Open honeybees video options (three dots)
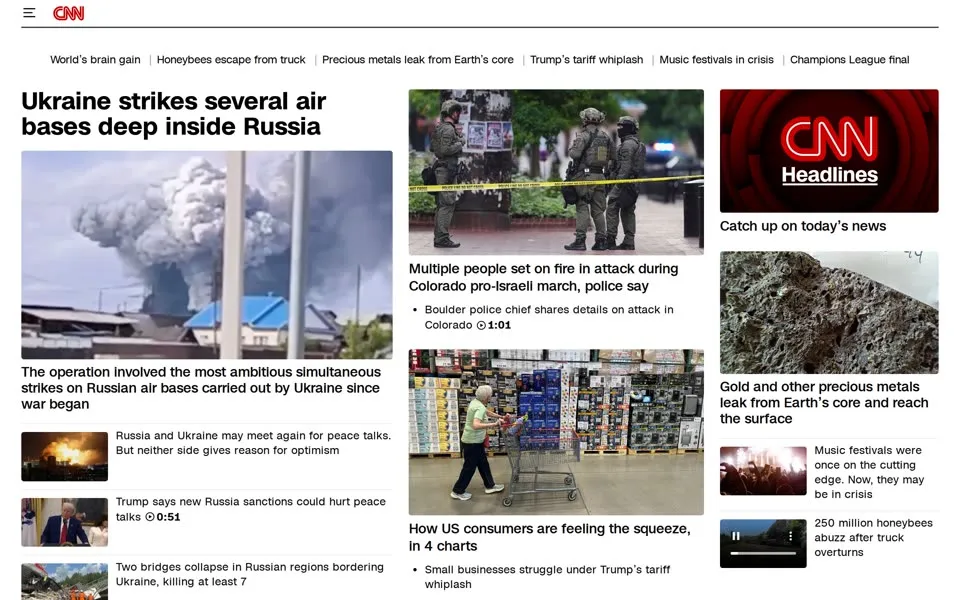 click(790, 536)
